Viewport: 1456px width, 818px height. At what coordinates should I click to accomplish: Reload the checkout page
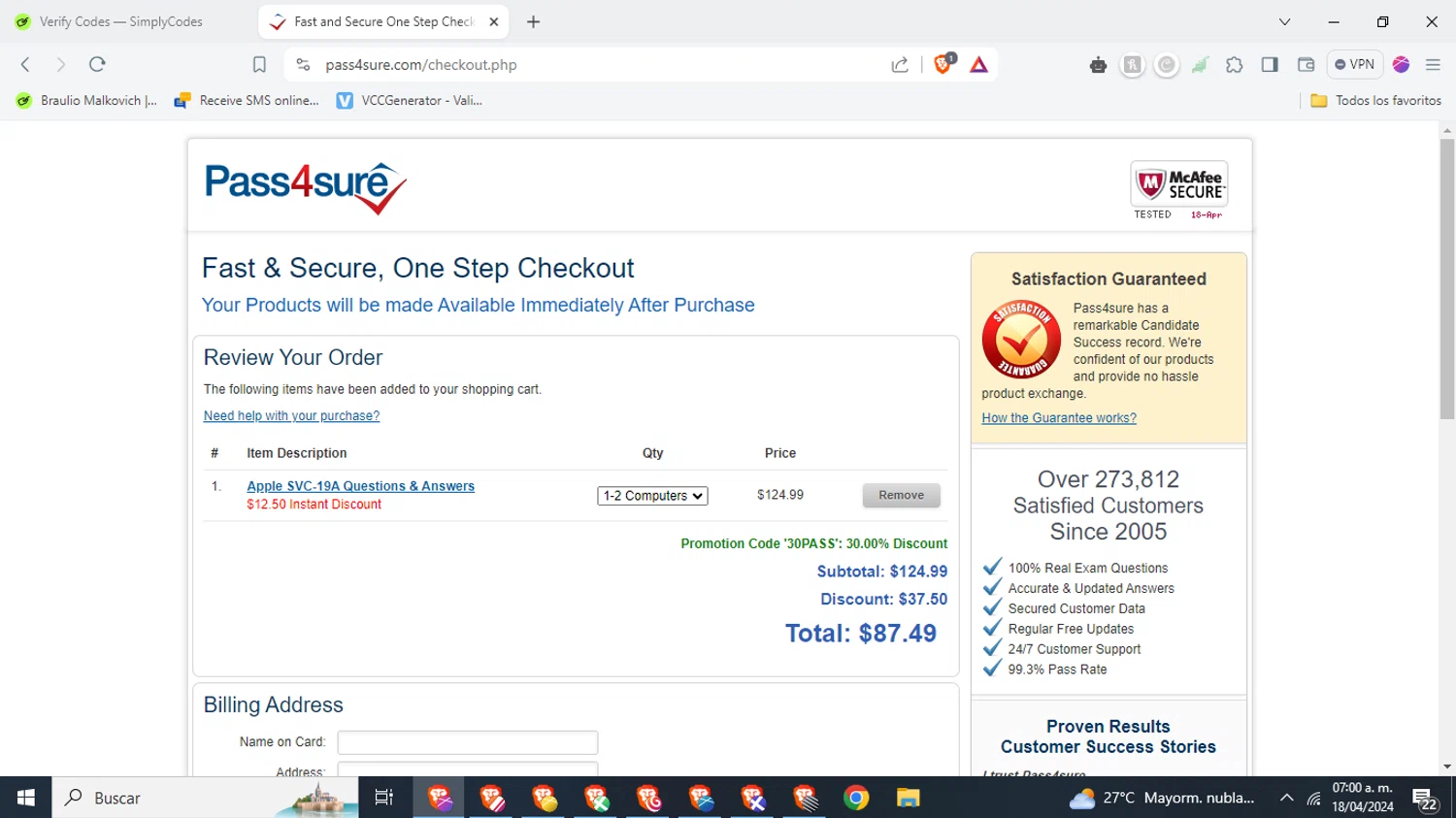click(97, 65)
